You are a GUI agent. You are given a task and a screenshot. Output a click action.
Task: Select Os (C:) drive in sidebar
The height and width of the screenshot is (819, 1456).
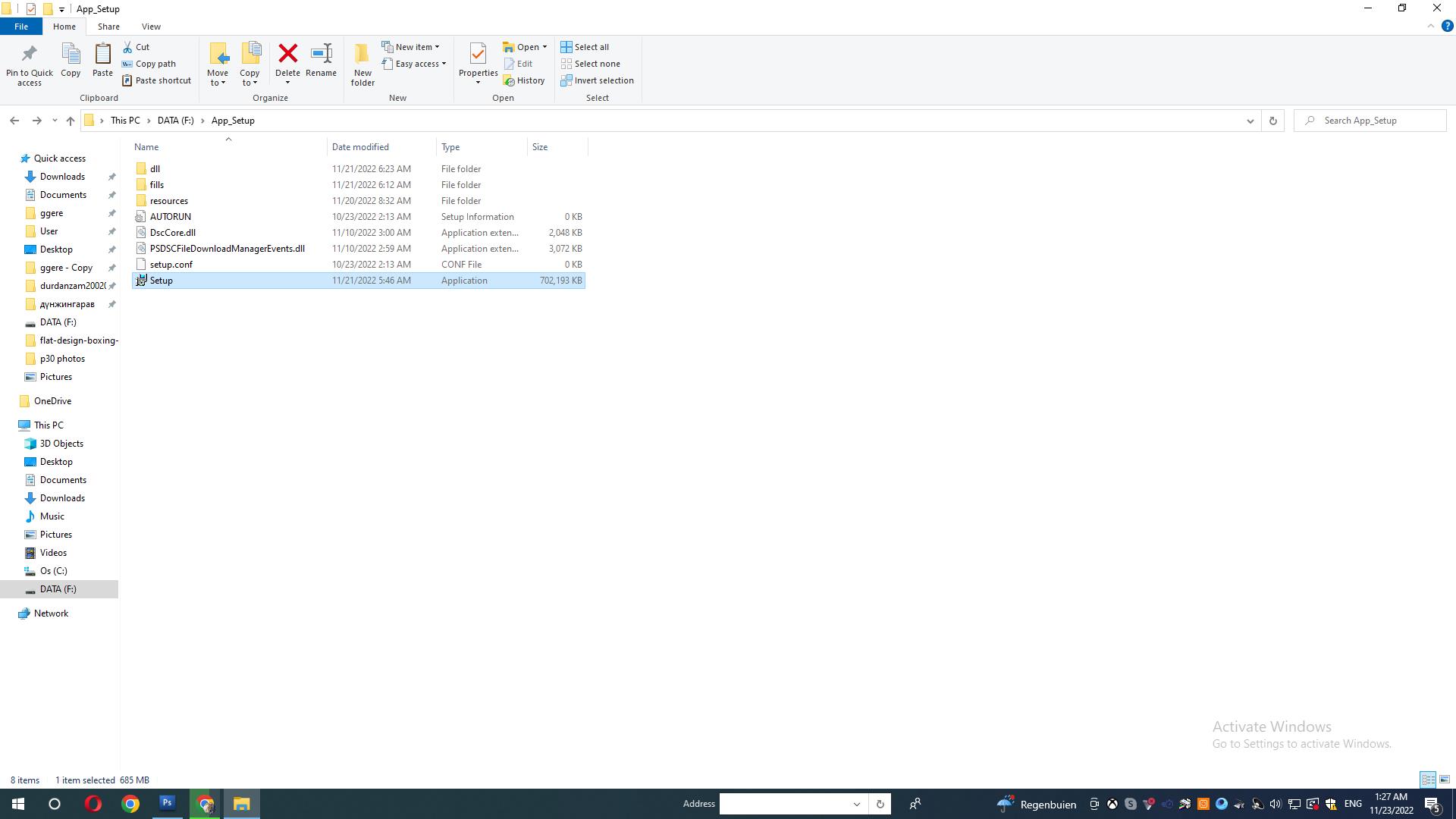coord(53,571)
